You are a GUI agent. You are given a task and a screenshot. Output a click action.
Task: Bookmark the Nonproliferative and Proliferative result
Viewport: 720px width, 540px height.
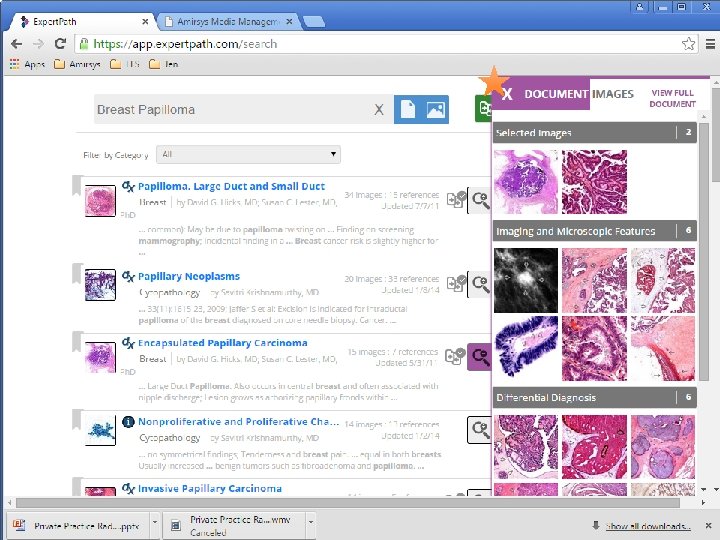pyautogui.click(x=77, y=420)
